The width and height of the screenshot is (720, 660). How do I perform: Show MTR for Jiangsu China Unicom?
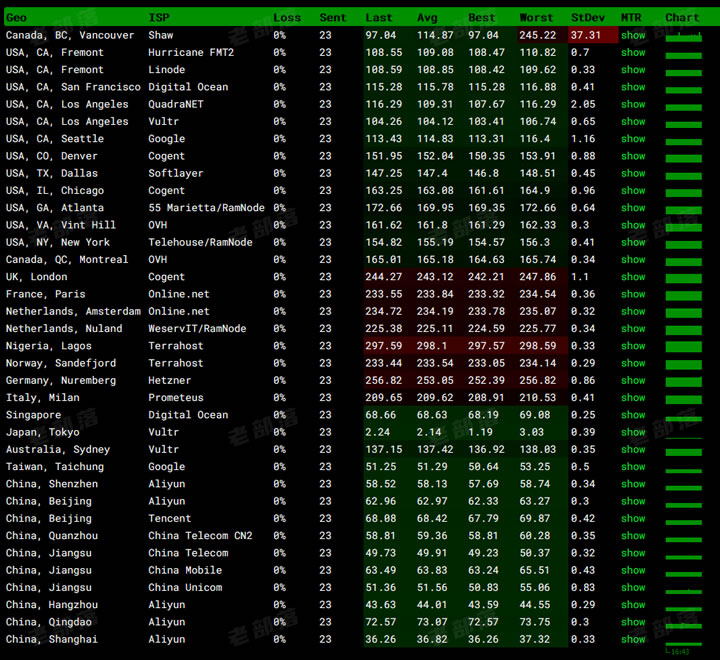coord(633,587)
